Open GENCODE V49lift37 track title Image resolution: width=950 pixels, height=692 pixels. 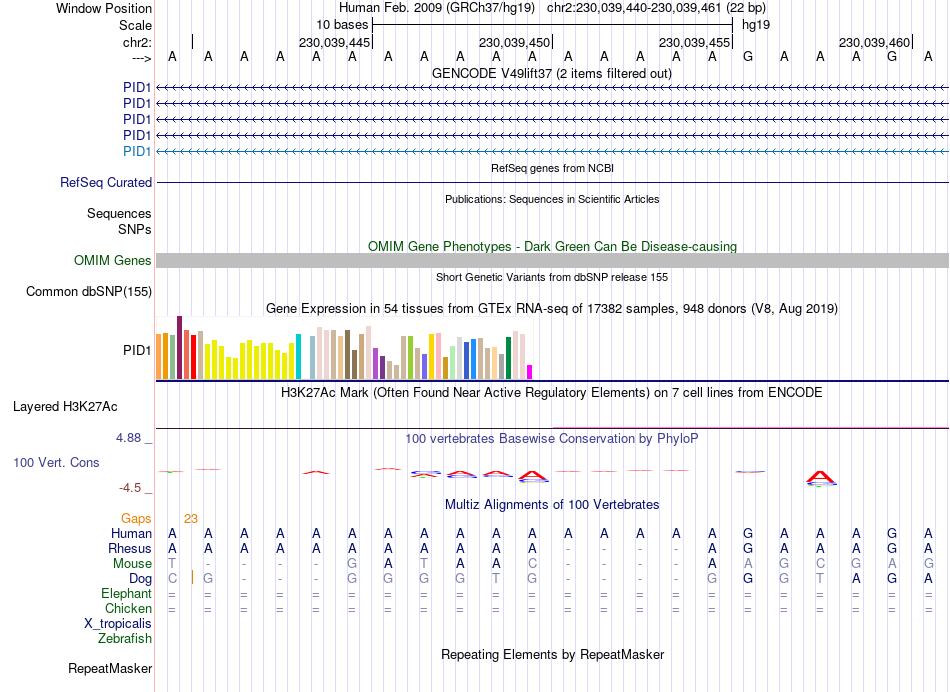pos(551,73)
